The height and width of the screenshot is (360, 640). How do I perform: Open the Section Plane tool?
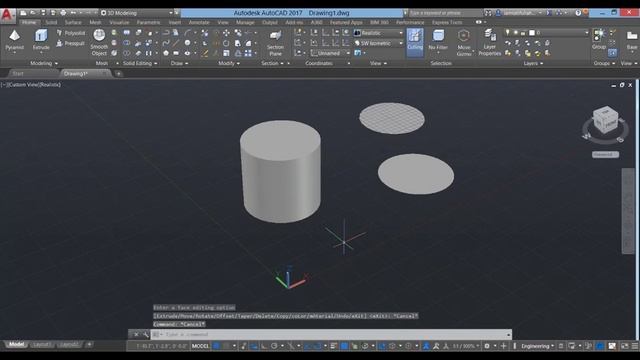click(276, 43)
